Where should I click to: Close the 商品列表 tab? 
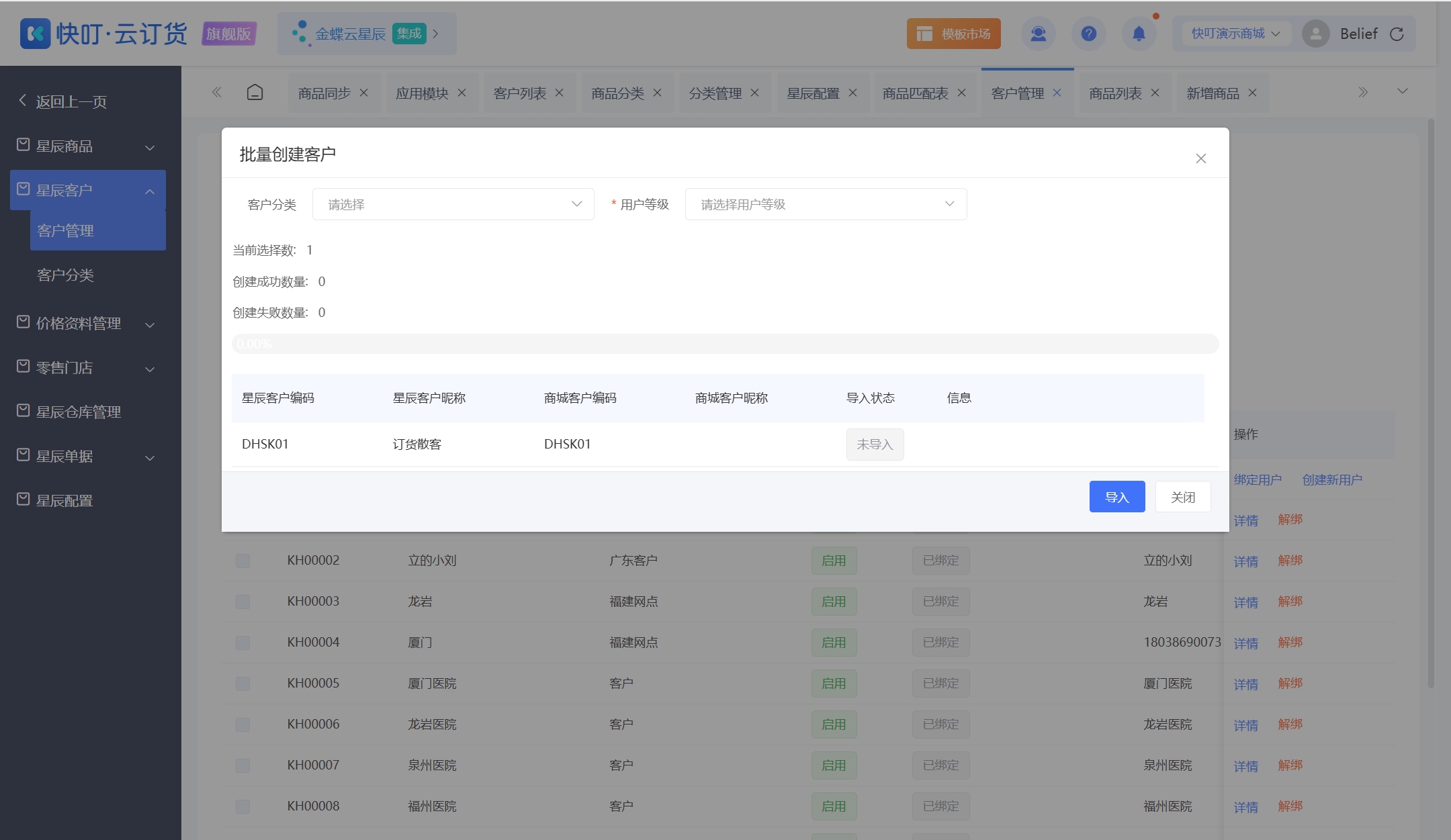[1155, 93]
